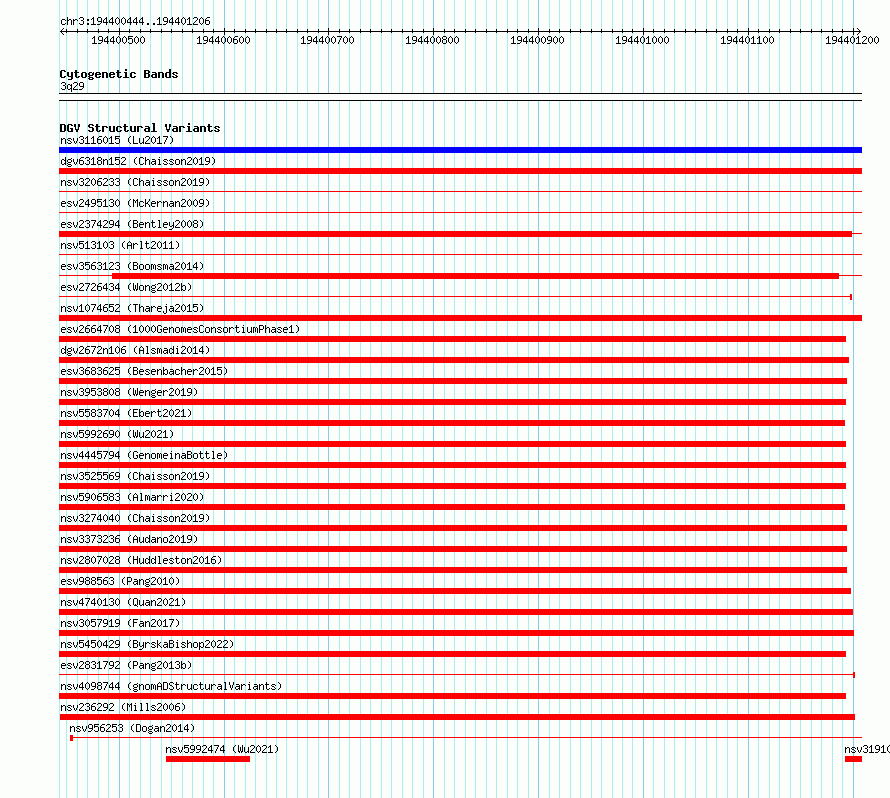The width and height of the screenshot is (890, 798).
Task: Click the partially visible nsv3191 label at right
Action: (x=867, y=749)
